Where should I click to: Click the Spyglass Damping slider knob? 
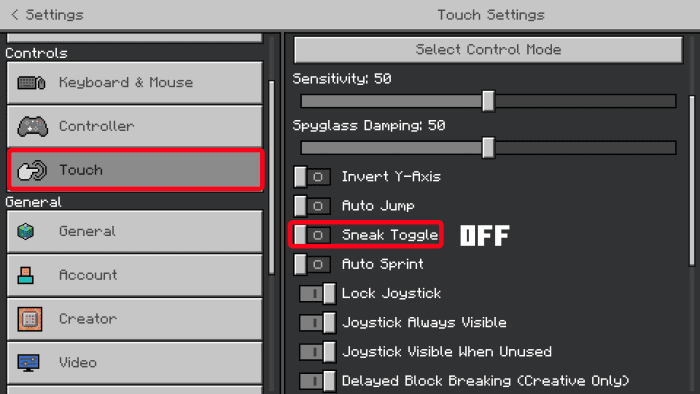(488, 148)
